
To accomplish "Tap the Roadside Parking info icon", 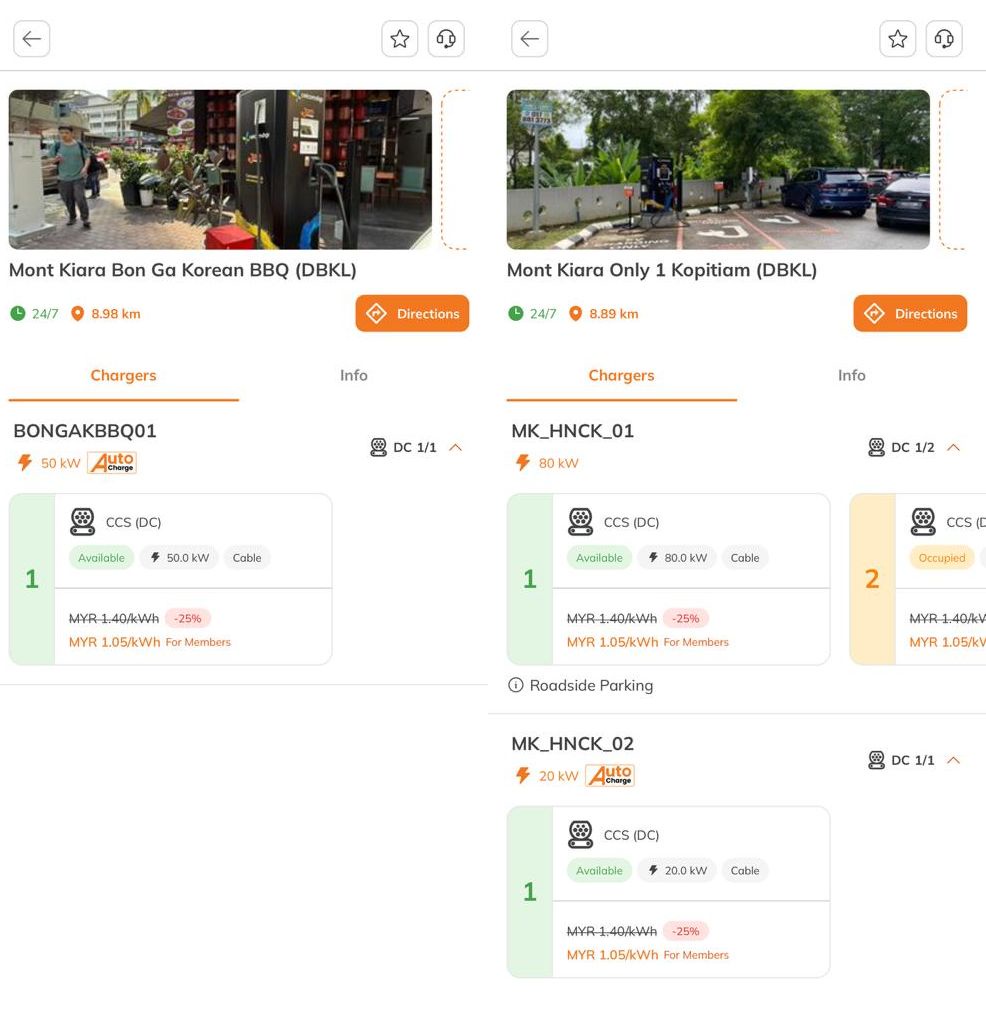I will pyautogui.click(x=515, y=685).
